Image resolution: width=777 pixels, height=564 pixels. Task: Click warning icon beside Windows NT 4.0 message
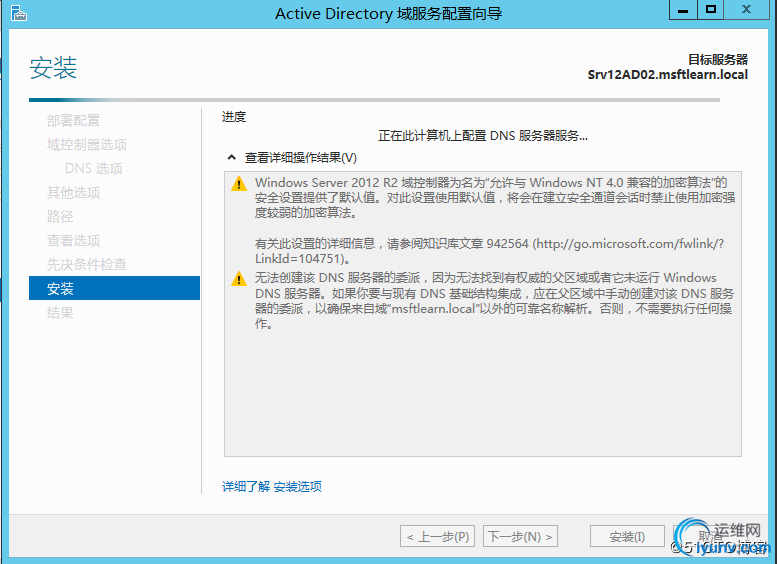[239, 184]
